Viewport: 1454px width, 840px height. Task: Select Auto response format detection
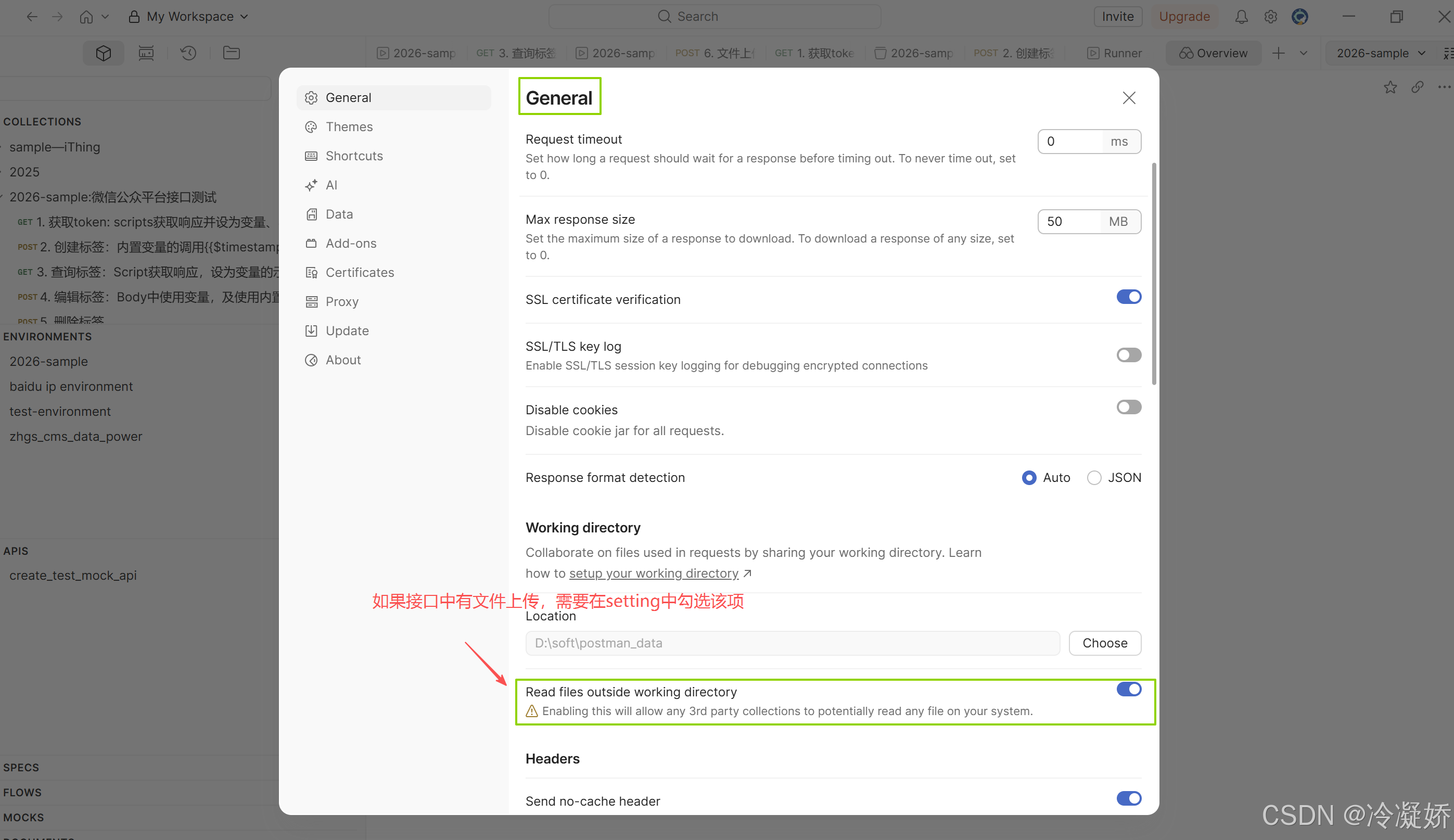pyautogui.click(x=1029, y=478)
